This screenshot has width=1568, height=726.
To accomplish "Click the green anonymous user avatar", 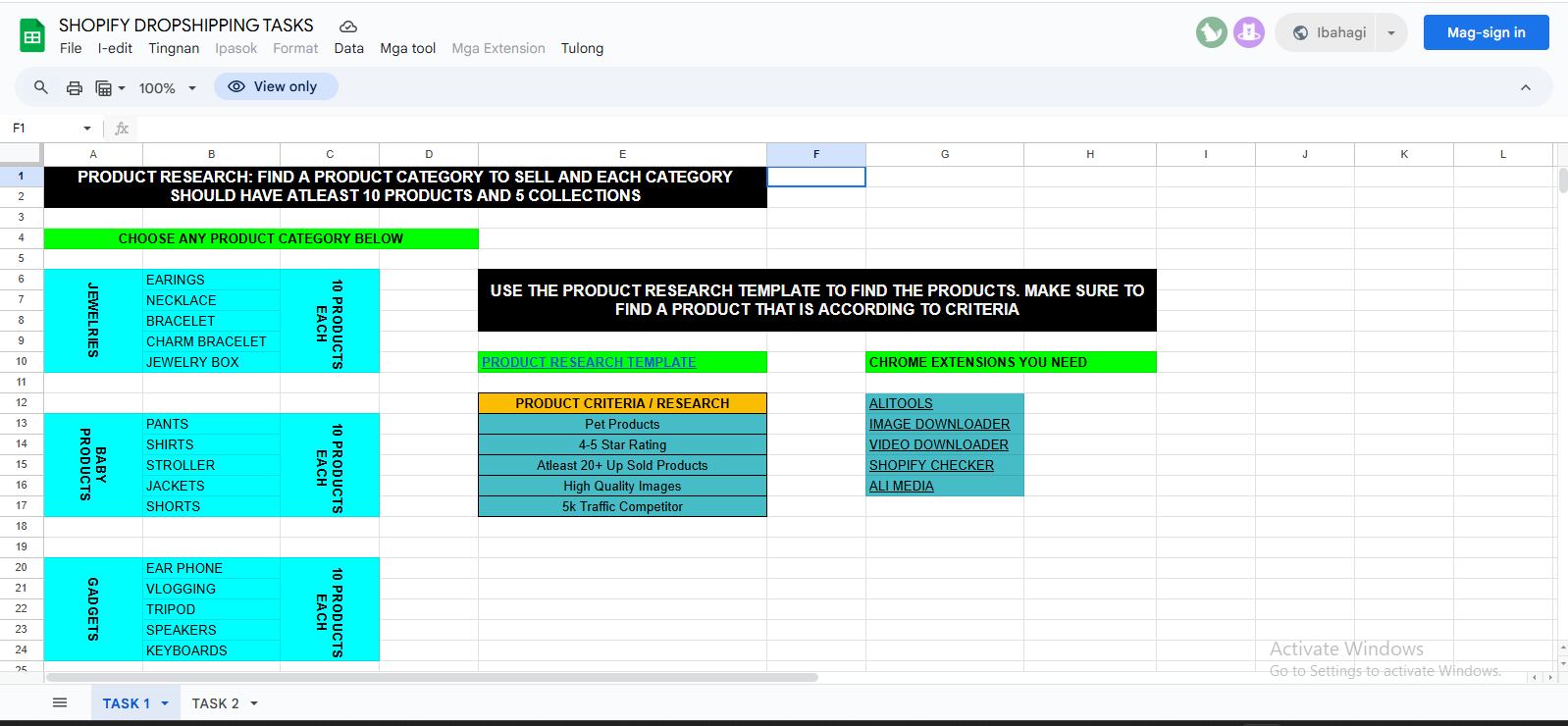I will click(x=1212, y=32).
